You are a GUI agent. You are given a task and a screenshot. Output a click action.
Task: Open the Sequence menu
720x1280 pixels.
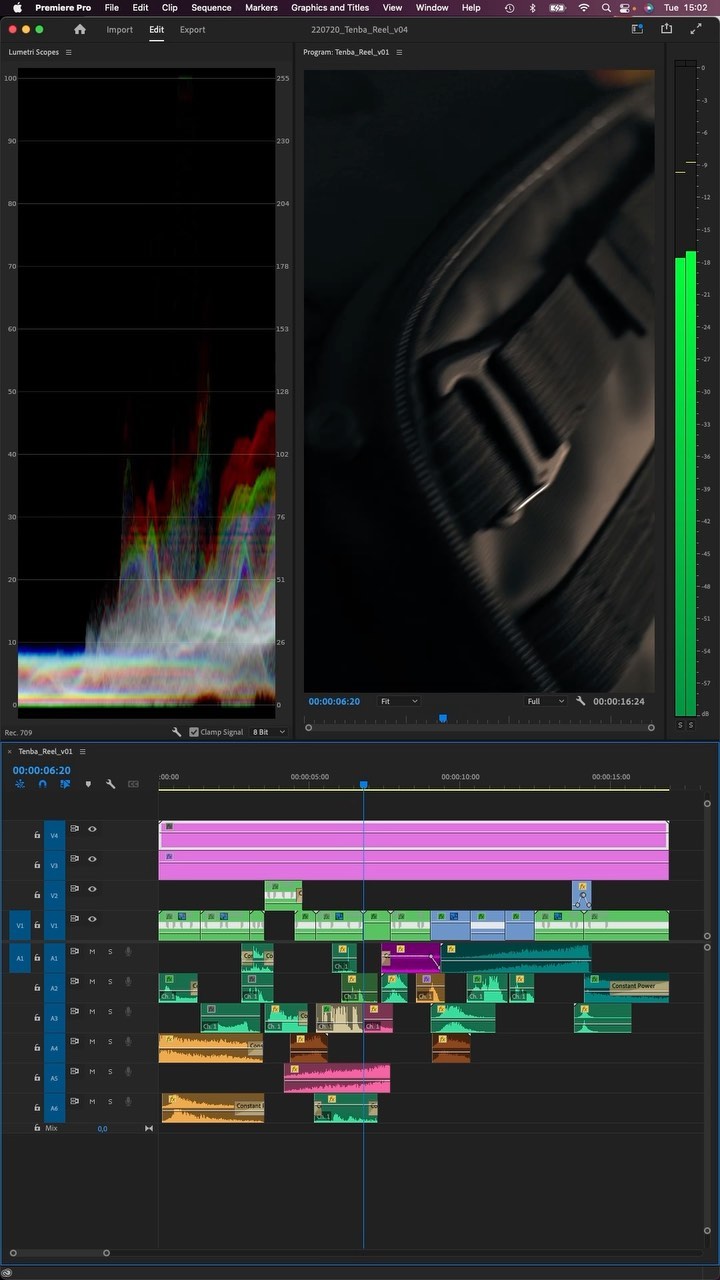point(211,7)
